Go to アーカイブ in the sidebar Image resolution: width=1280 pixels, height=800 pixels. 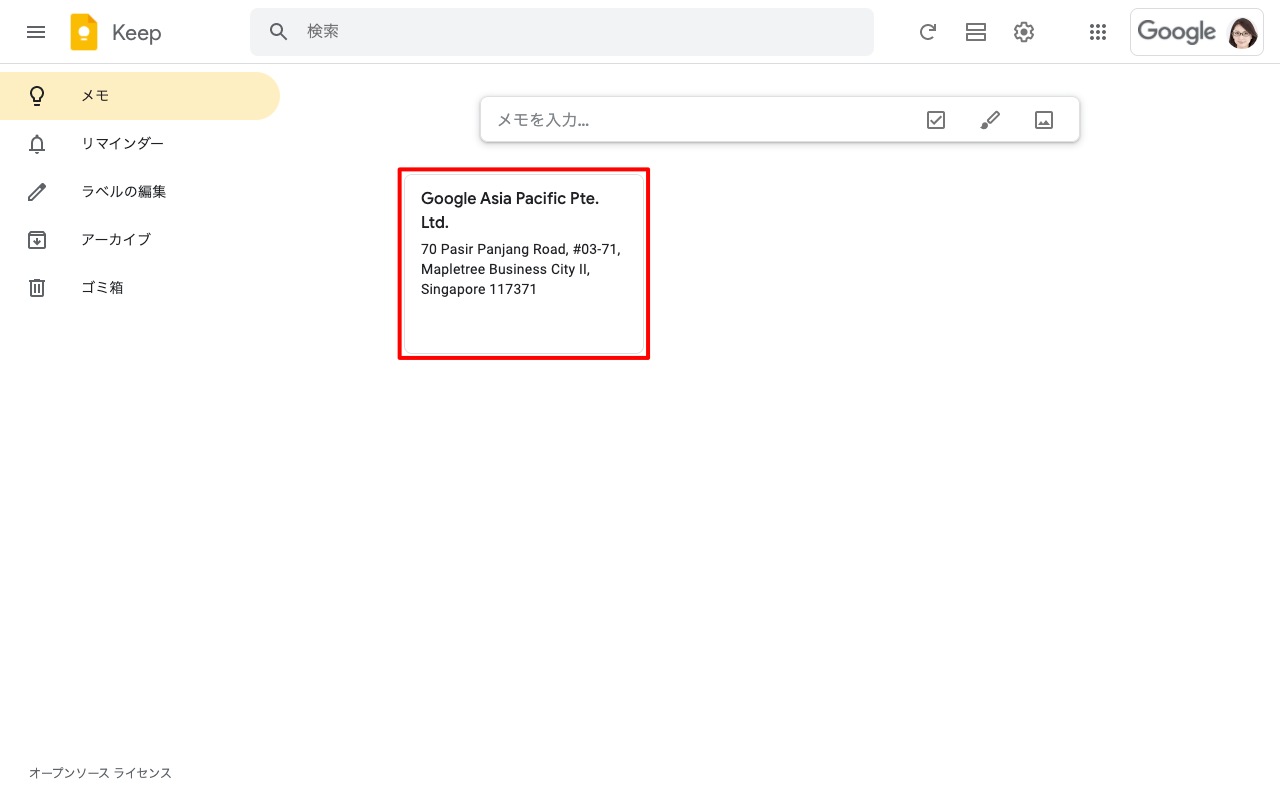point(140,240)
